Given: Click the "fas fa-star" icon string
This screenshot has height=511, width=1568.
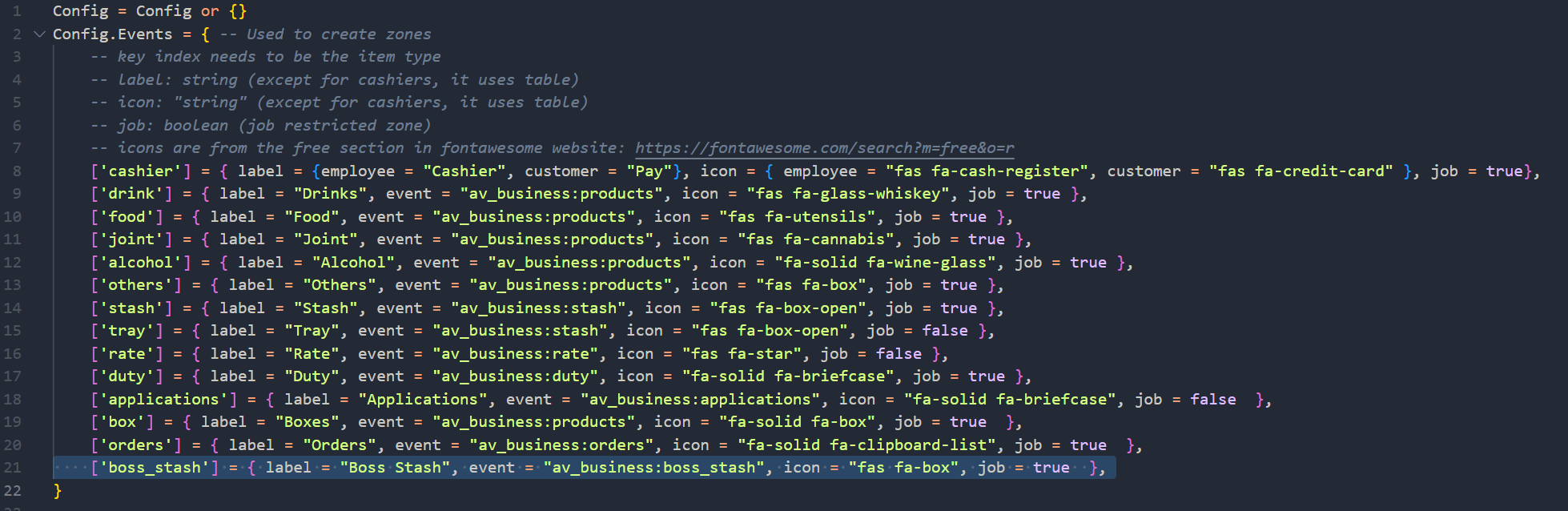Looking at the screenshot, I should (742, 354).
